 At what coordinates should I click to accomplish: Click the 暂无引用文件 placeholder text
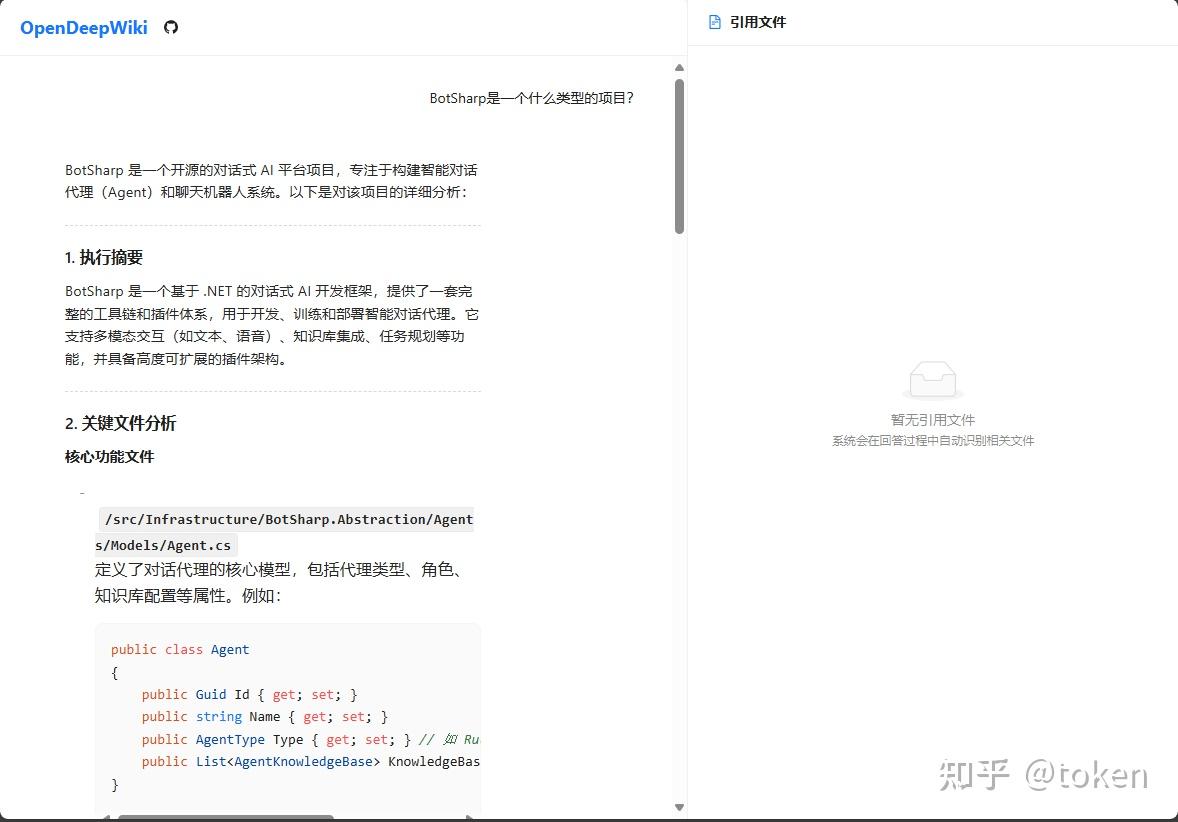932,420
